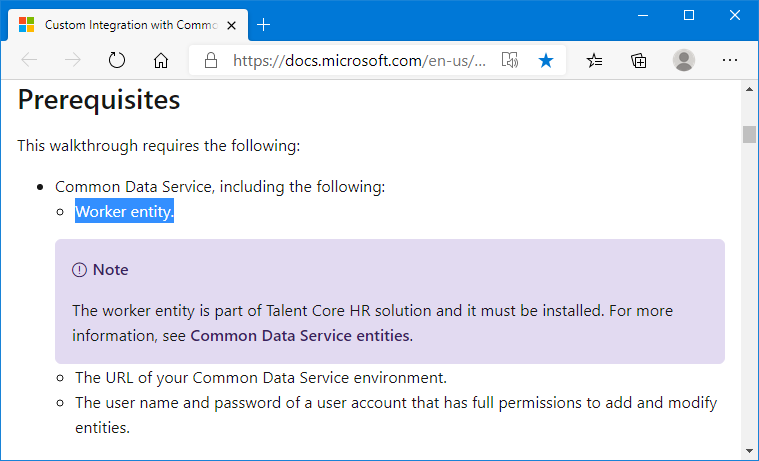Click the vertical scrollbar thumb
This screenshot has width=759, height=461.
click(x=749, y=134)
